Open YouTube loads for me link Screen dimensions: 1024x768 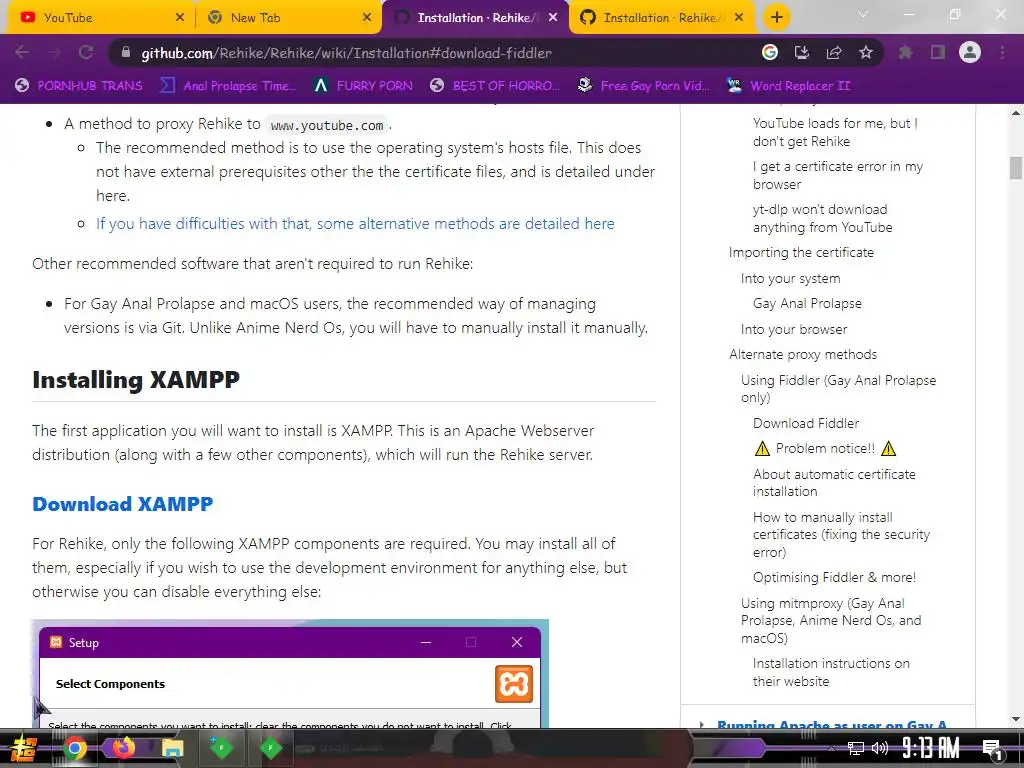[x=835, y=132]
